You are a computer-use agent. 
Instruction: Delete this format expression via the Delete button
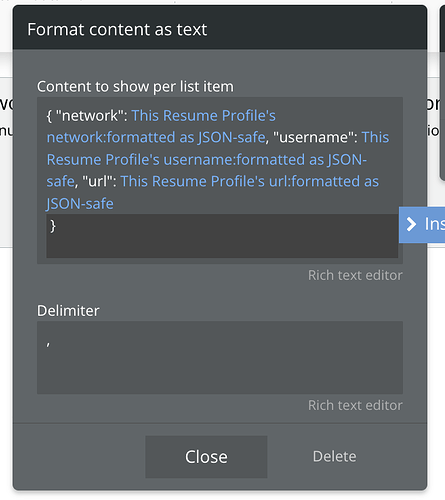[334, 456]
